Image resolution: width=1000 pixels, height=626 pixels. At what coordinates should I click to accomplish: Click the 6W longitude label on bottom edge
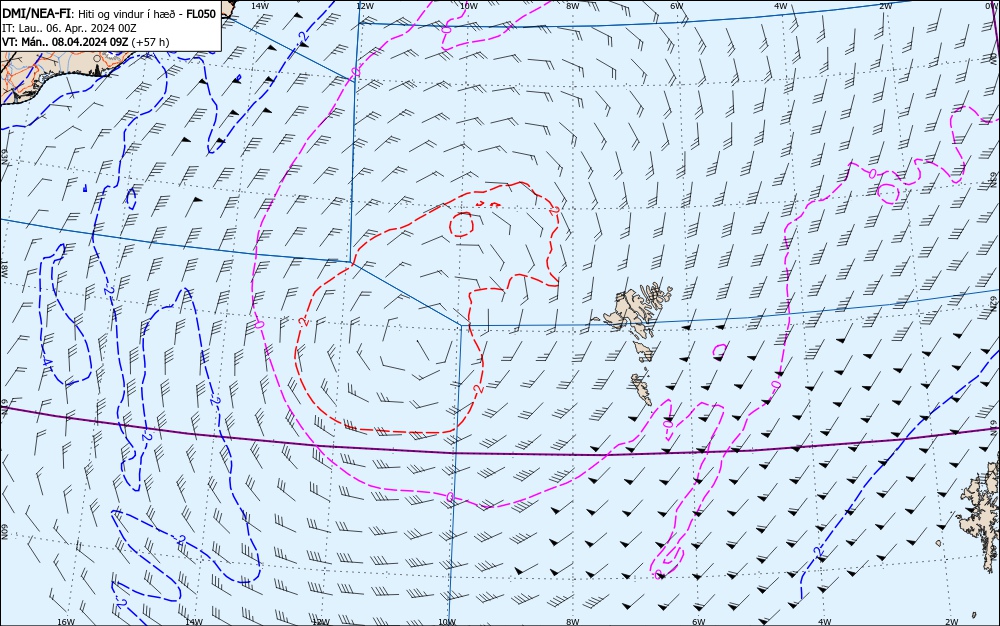(699, 622)
